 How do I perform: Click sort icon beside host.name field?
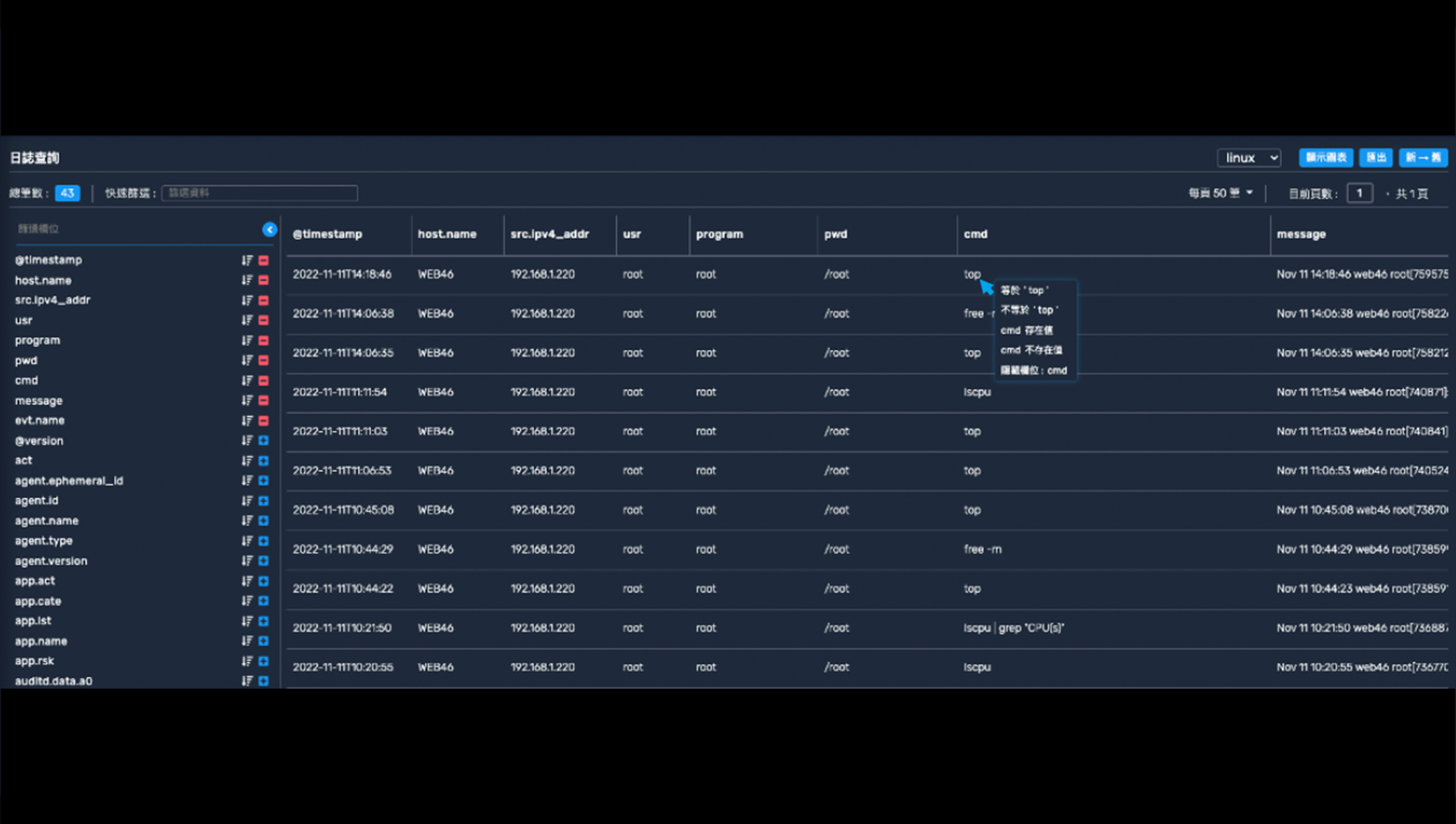(247, 281)
